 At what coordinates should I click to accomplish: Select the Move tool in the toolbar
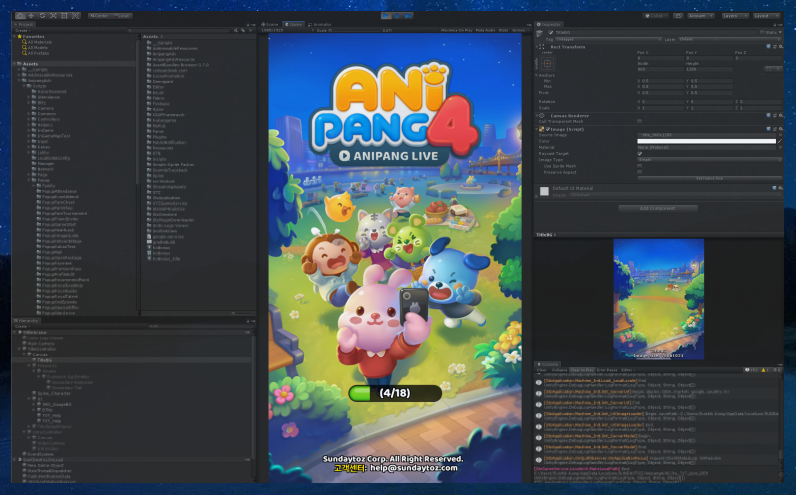pyautogui.click(x=31, y=16)
